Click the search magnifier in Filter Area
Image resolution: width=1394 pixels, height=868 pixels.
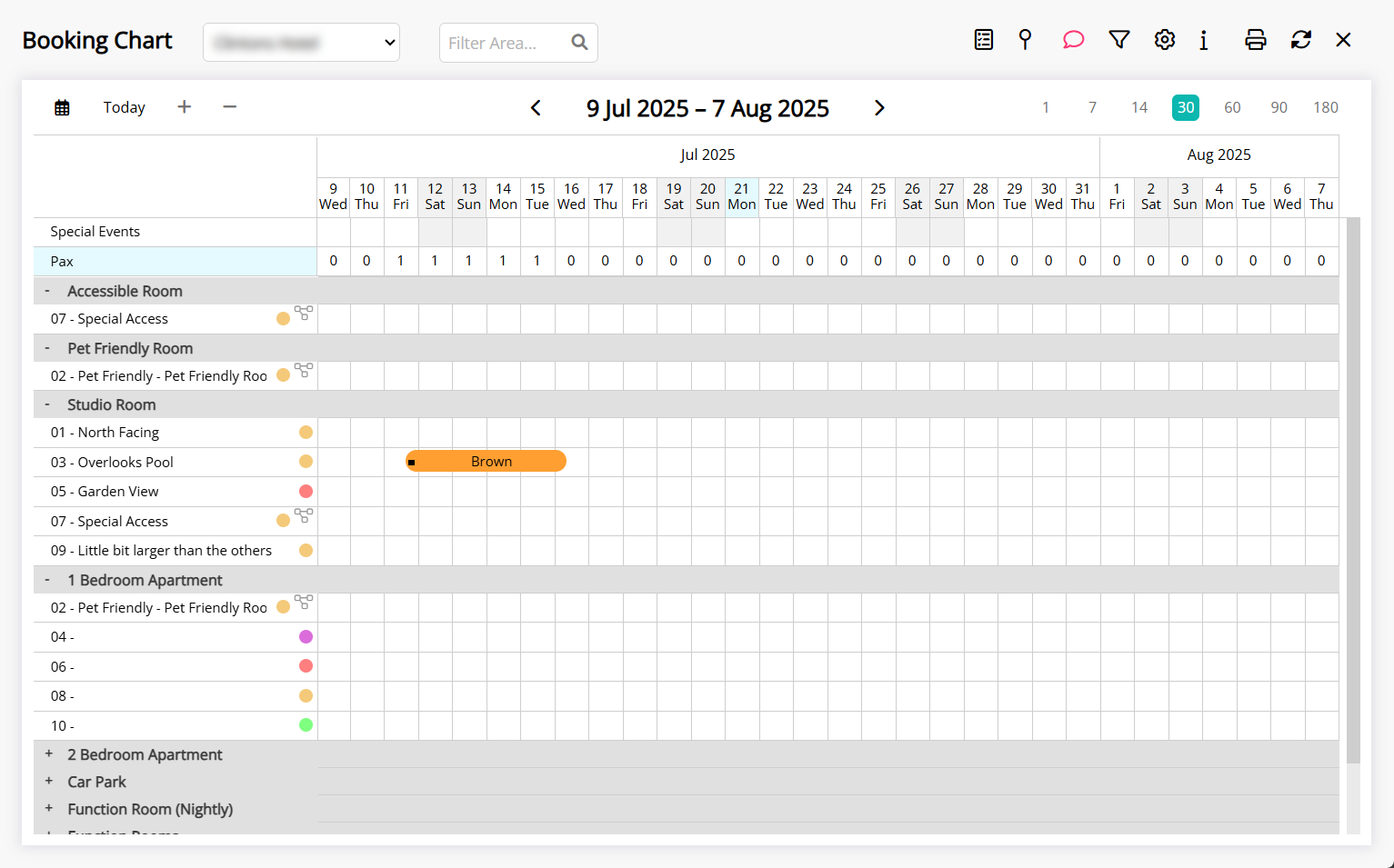point(579,43)
